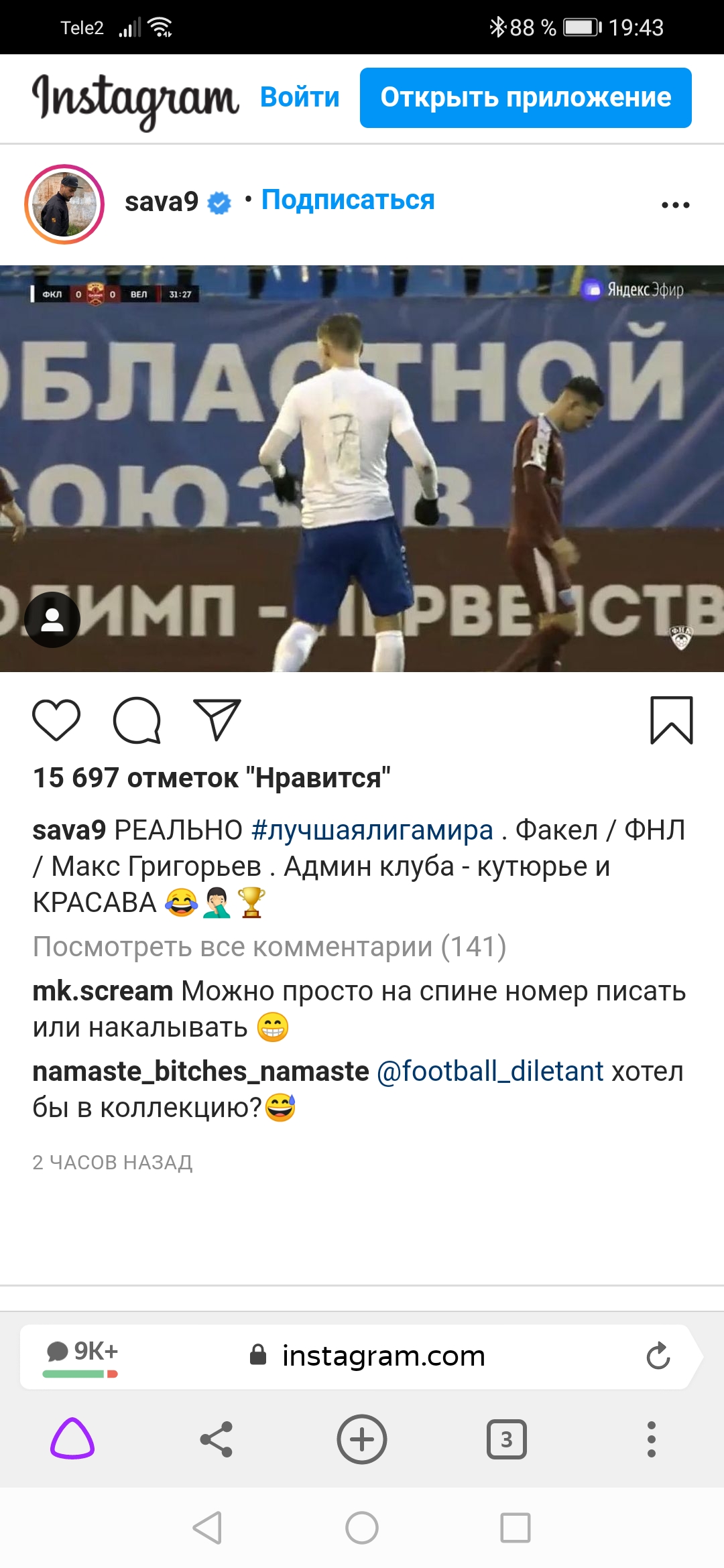Tap the browser share icon
Screen dimensions: 724x1568
tap(217, 1439)
